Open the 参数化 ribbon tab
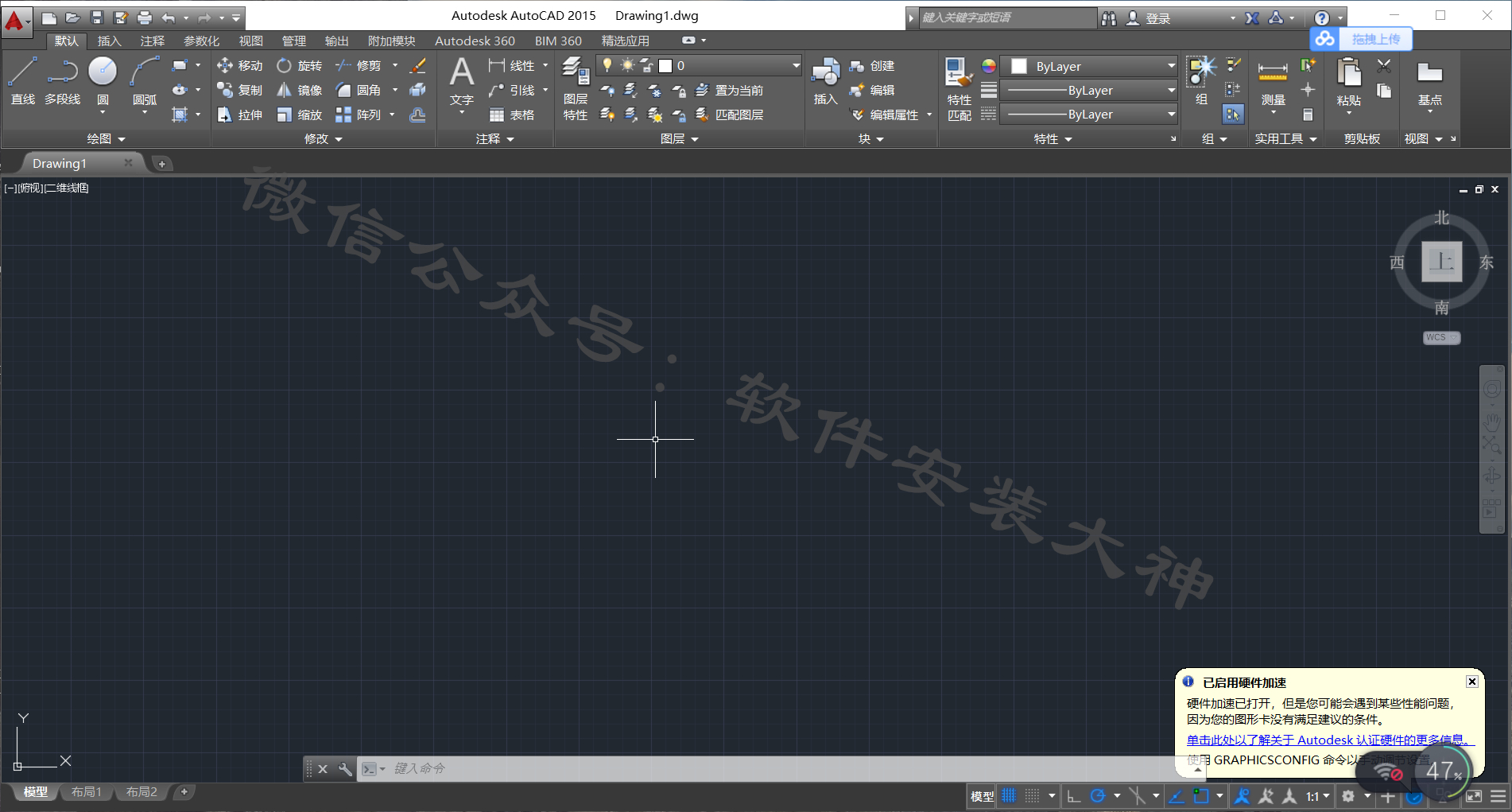The width and height of the screenshot is (1512, 812). click(201, 41)
